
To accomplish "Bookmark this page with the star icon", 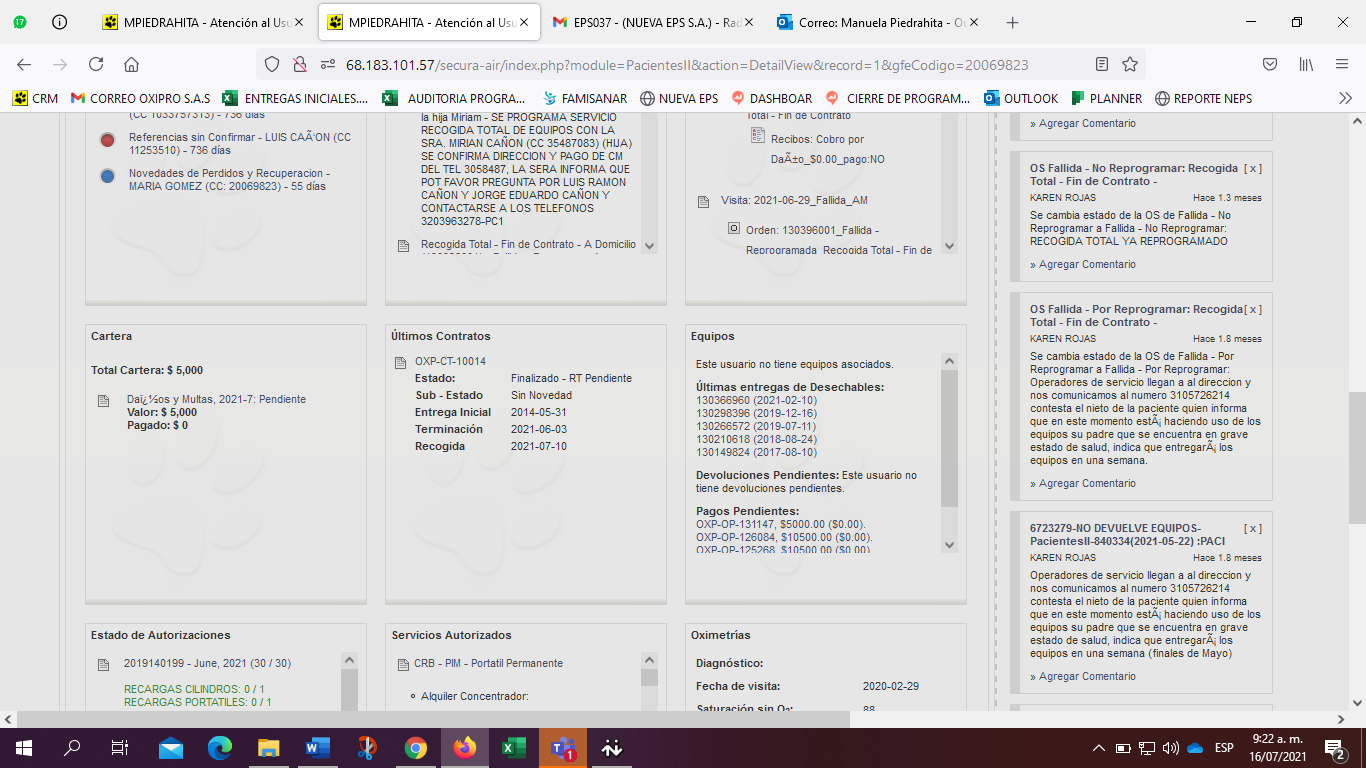I will click(x=1130, y=64).
